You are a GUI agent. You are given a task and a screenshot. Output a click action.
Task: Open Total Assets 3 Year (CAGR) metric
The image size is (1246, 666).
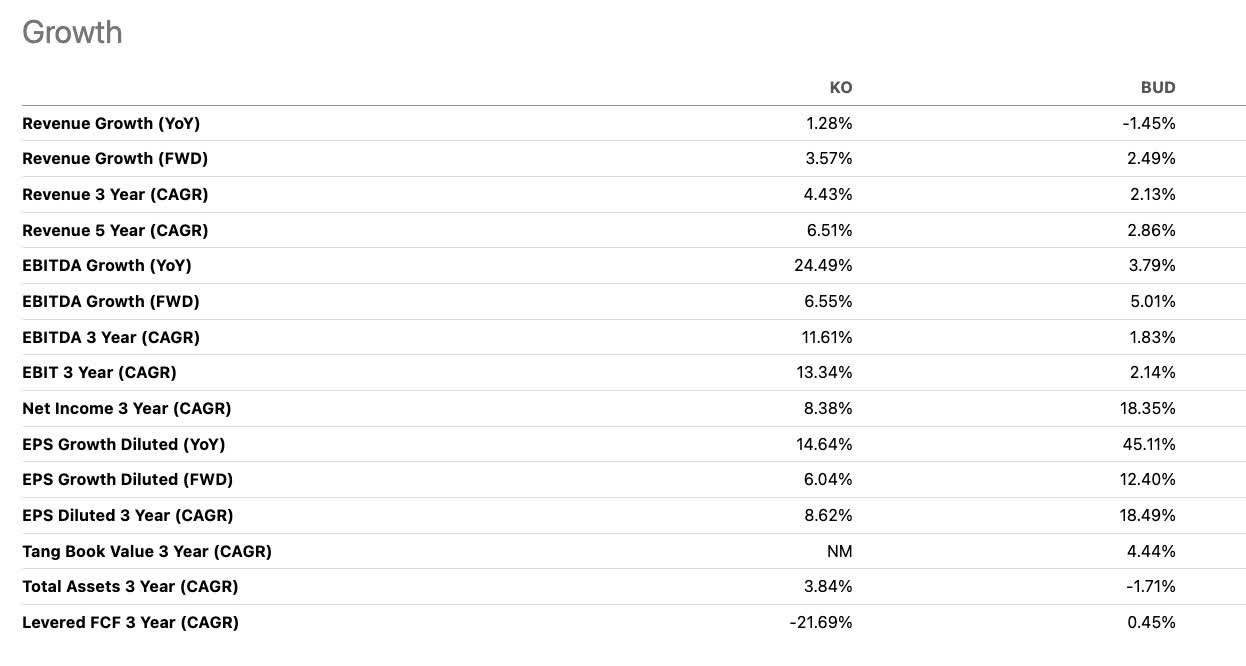tap(130, 586)
